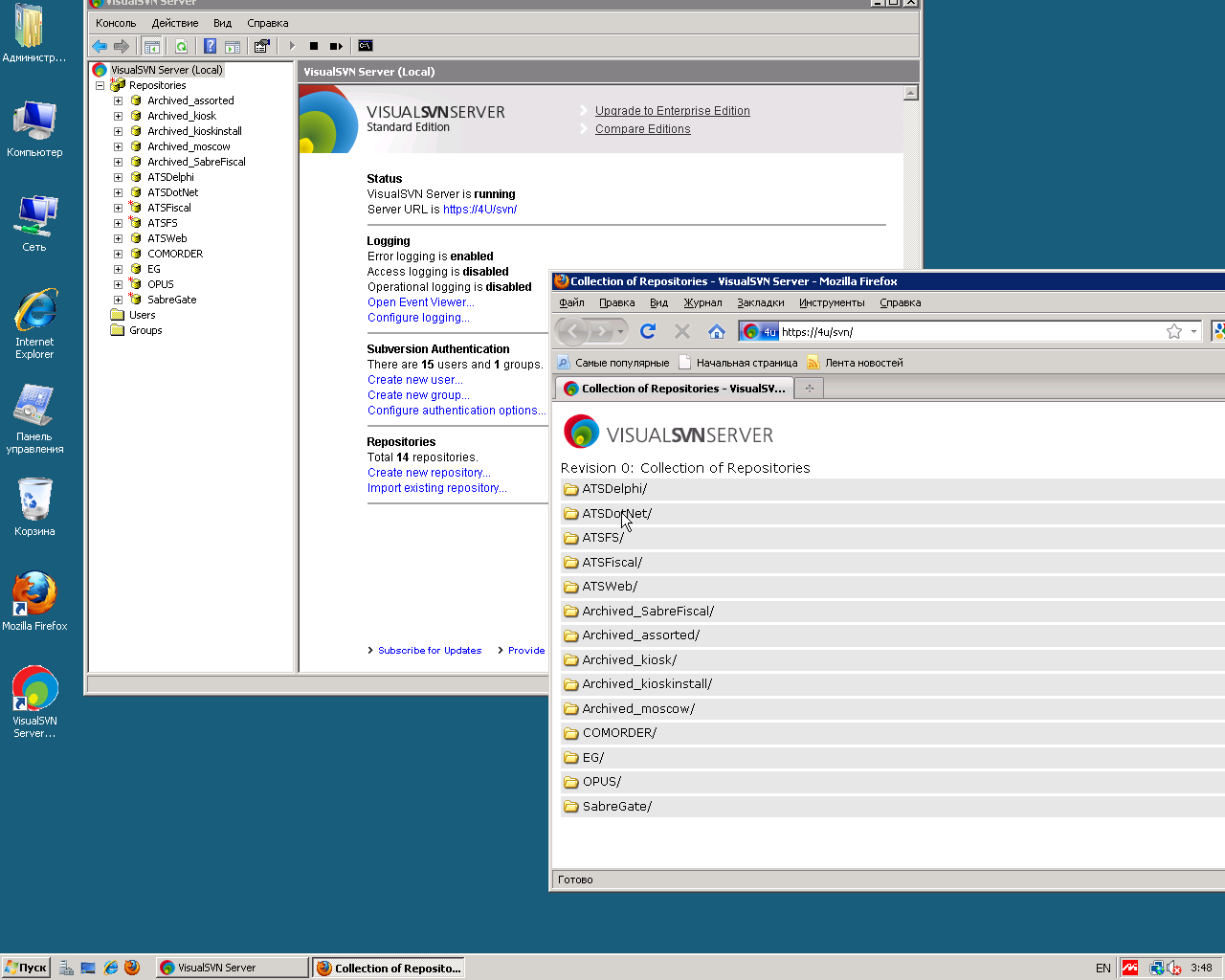
Task: Click the Properties icon in the console toolbar
Action: pos(262,46)
